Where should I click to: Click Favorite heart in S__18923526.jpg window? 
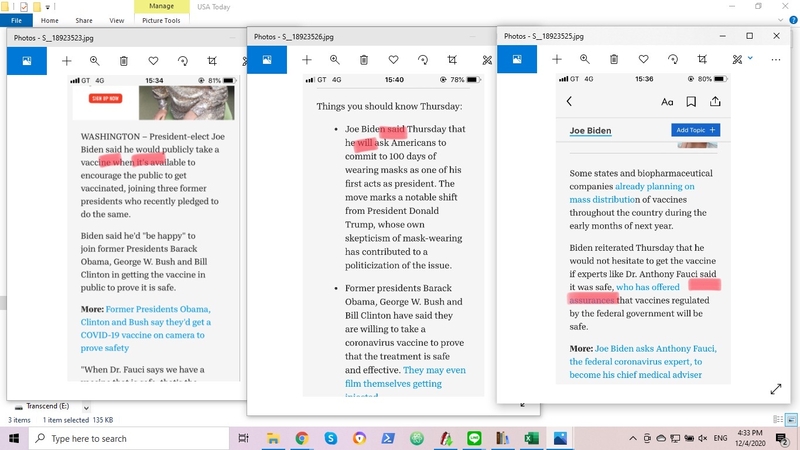(x=393, y=60)
